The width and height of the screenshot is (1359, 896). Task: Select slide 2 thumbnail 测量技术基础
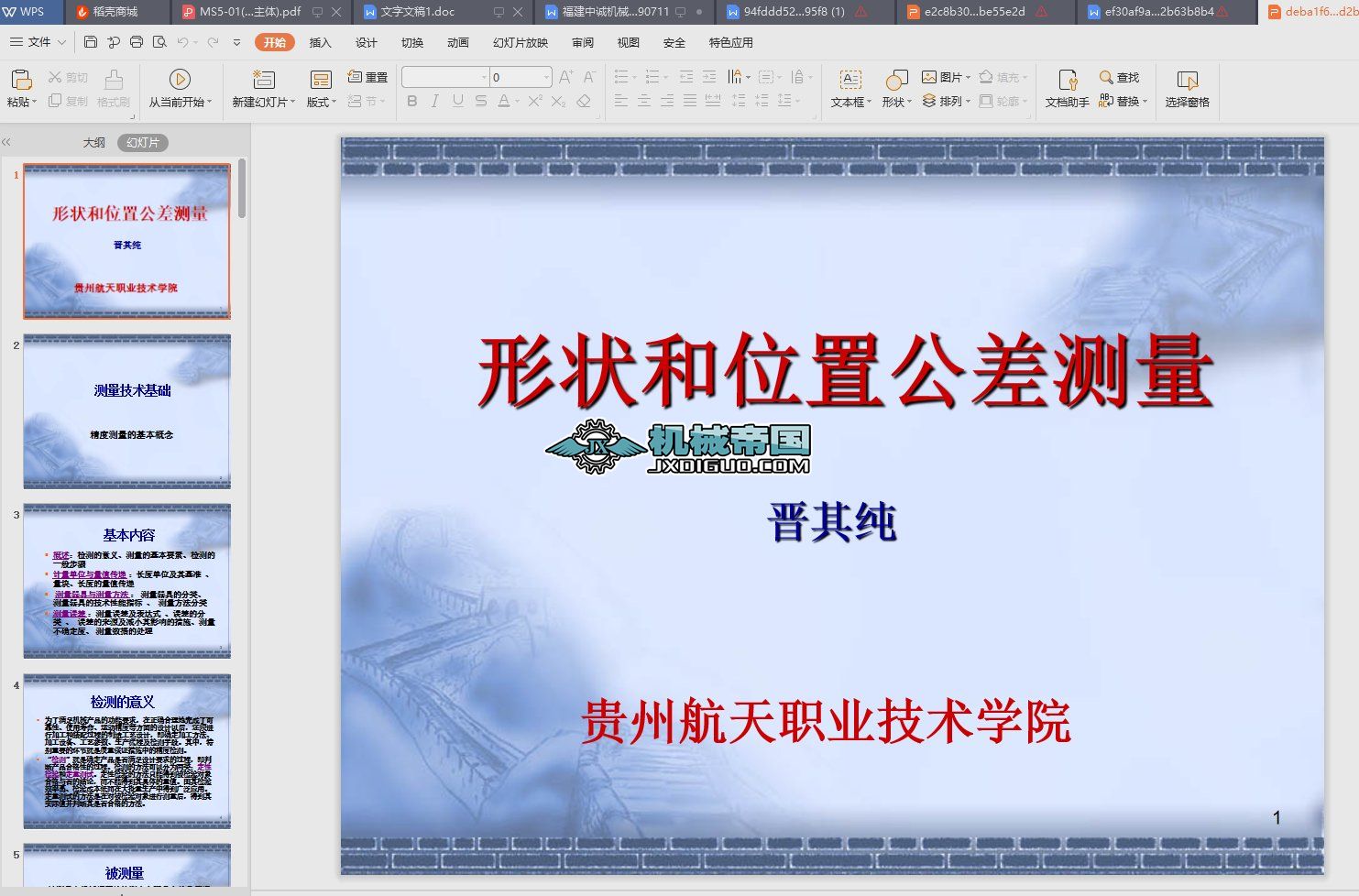click(126, 410)
